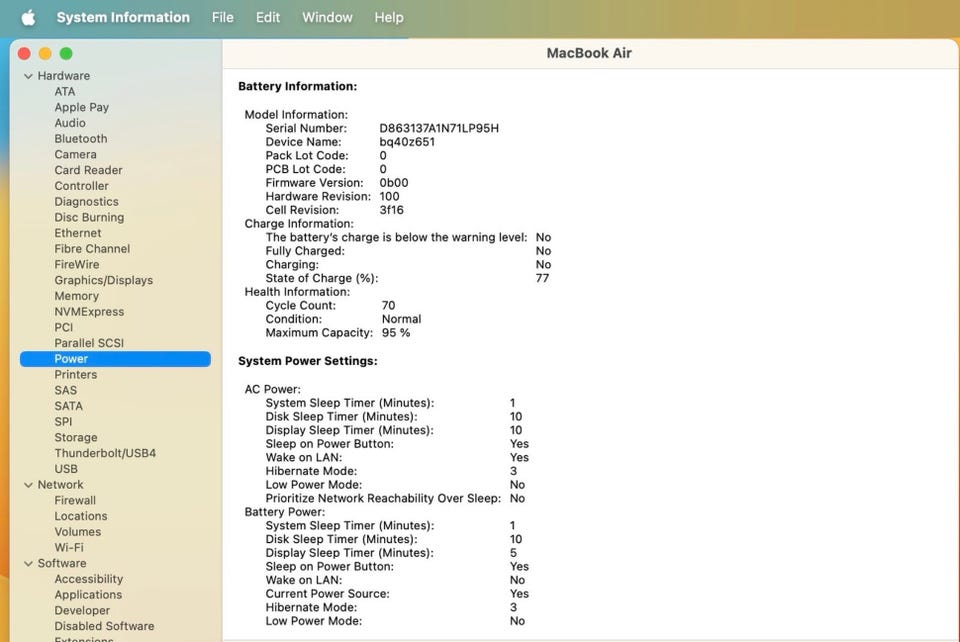Collapse the Hardware section
The image size is (960, 642).
[28, 77]
